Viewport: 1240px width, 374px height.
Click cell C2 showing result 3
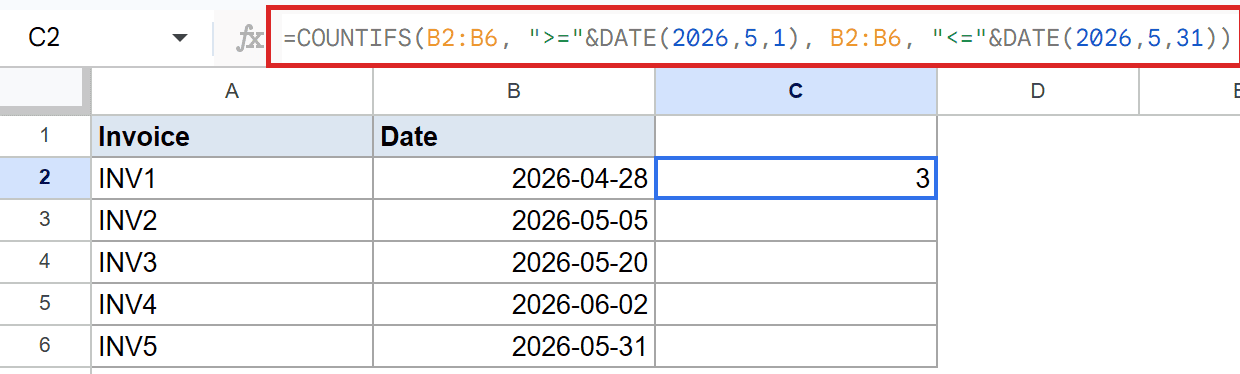(796, 178)
